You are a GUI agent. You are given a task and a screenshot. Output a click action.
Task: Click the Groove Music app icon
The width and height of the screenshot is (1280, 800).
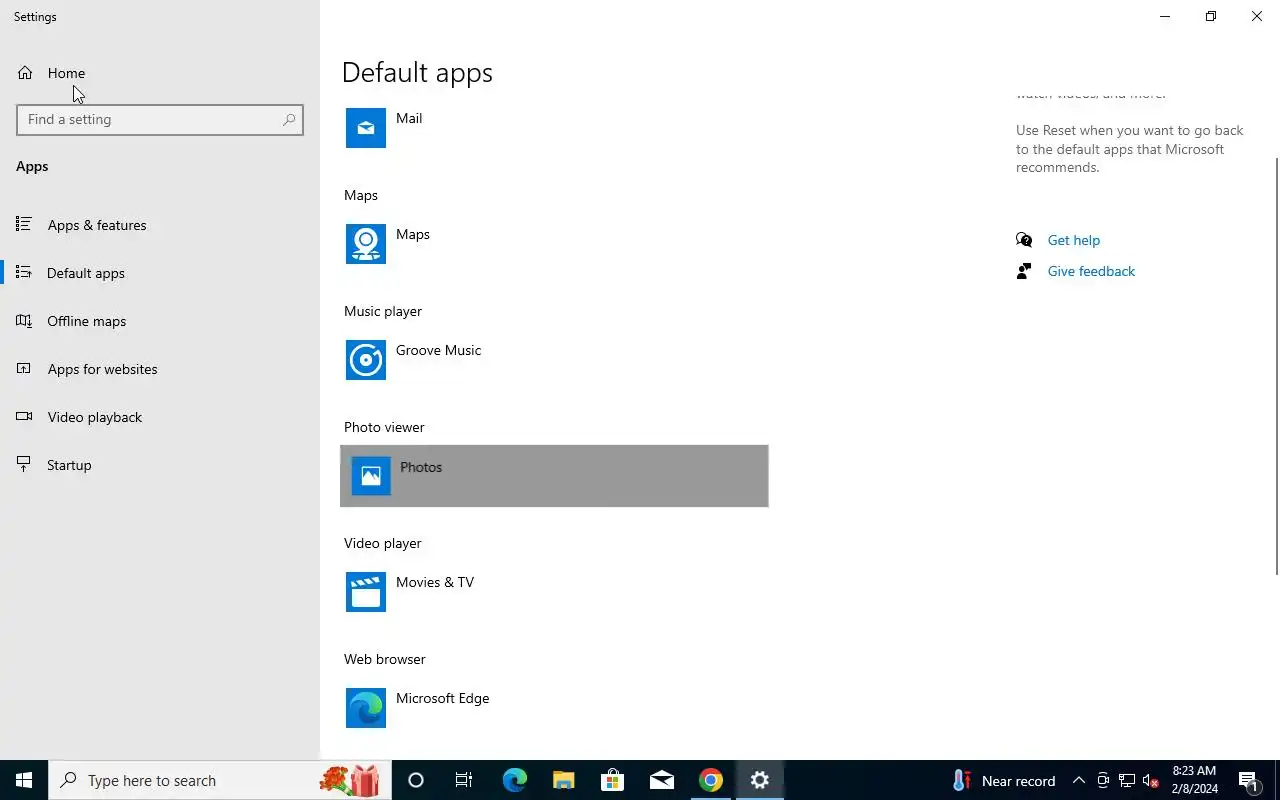pyautogui.click(x=366, y=360)
